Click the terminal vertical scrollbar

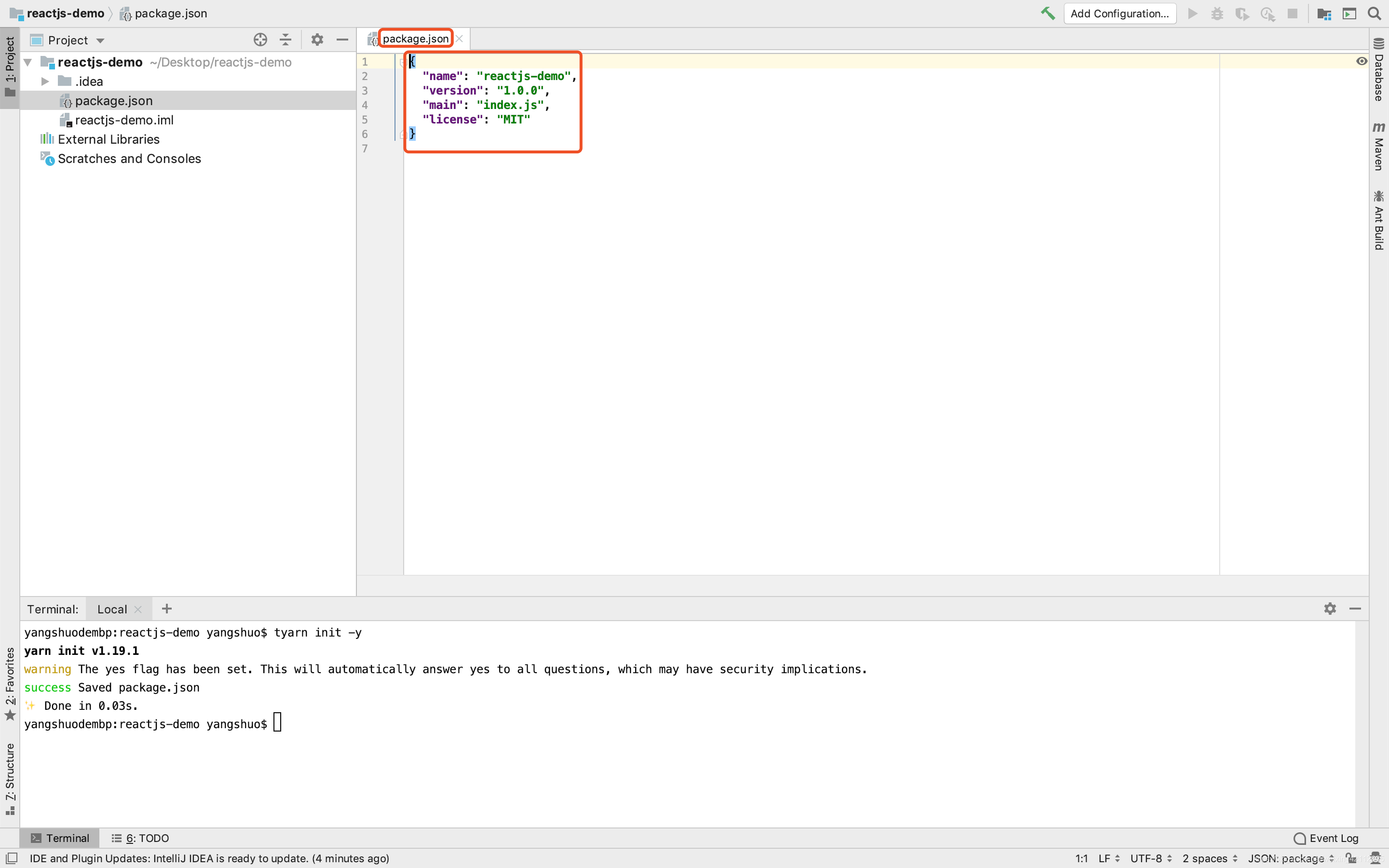click(x=1362, y=723)
